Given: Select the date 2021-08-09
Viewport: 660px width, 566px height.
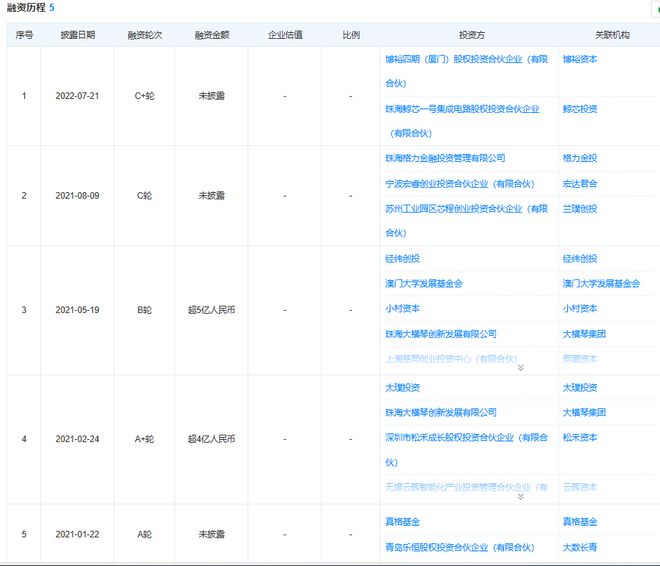Looking at the screenshot, I should [77, 196].
